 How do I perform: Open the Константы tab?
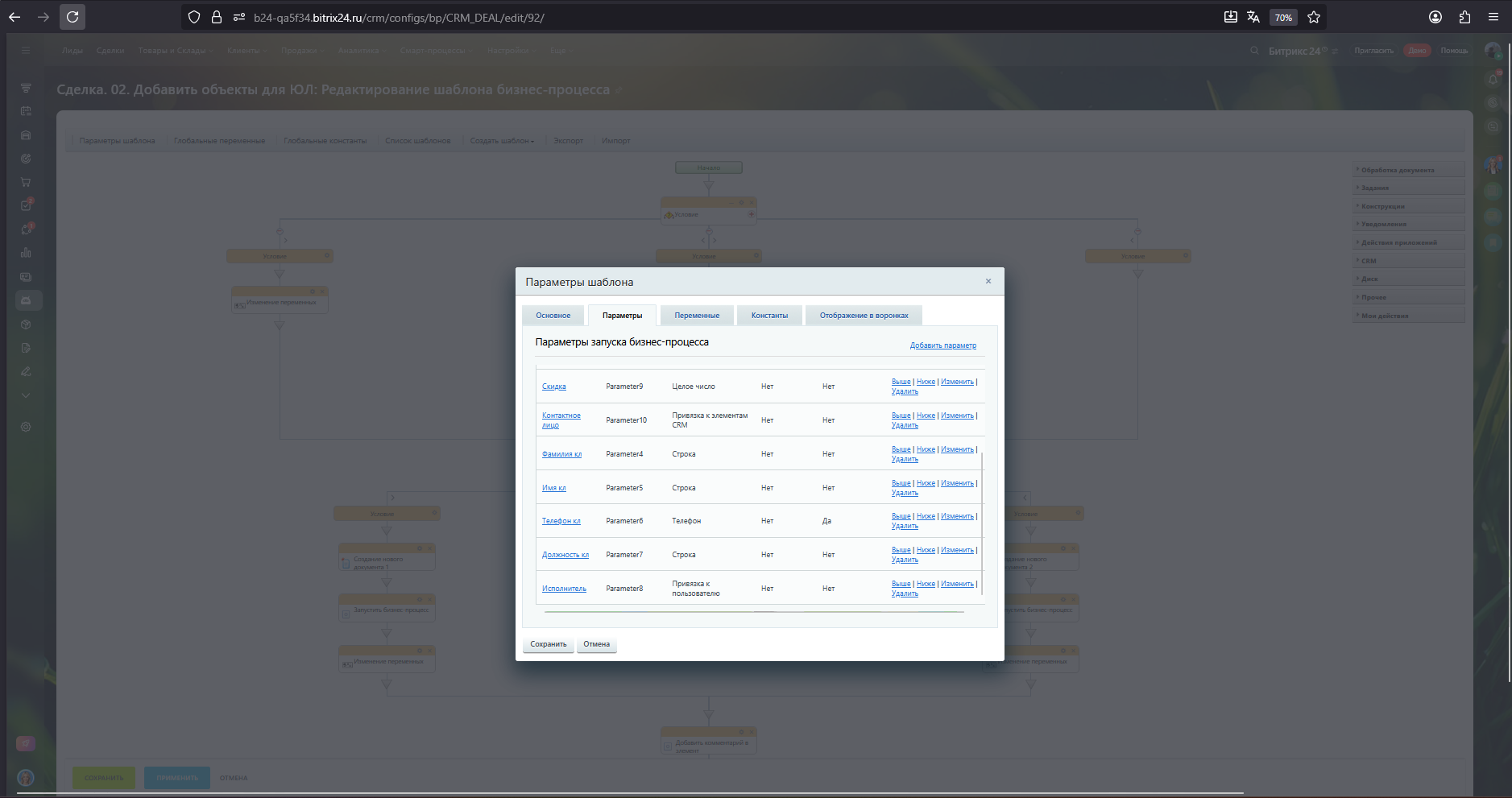[x=769, y=316]
